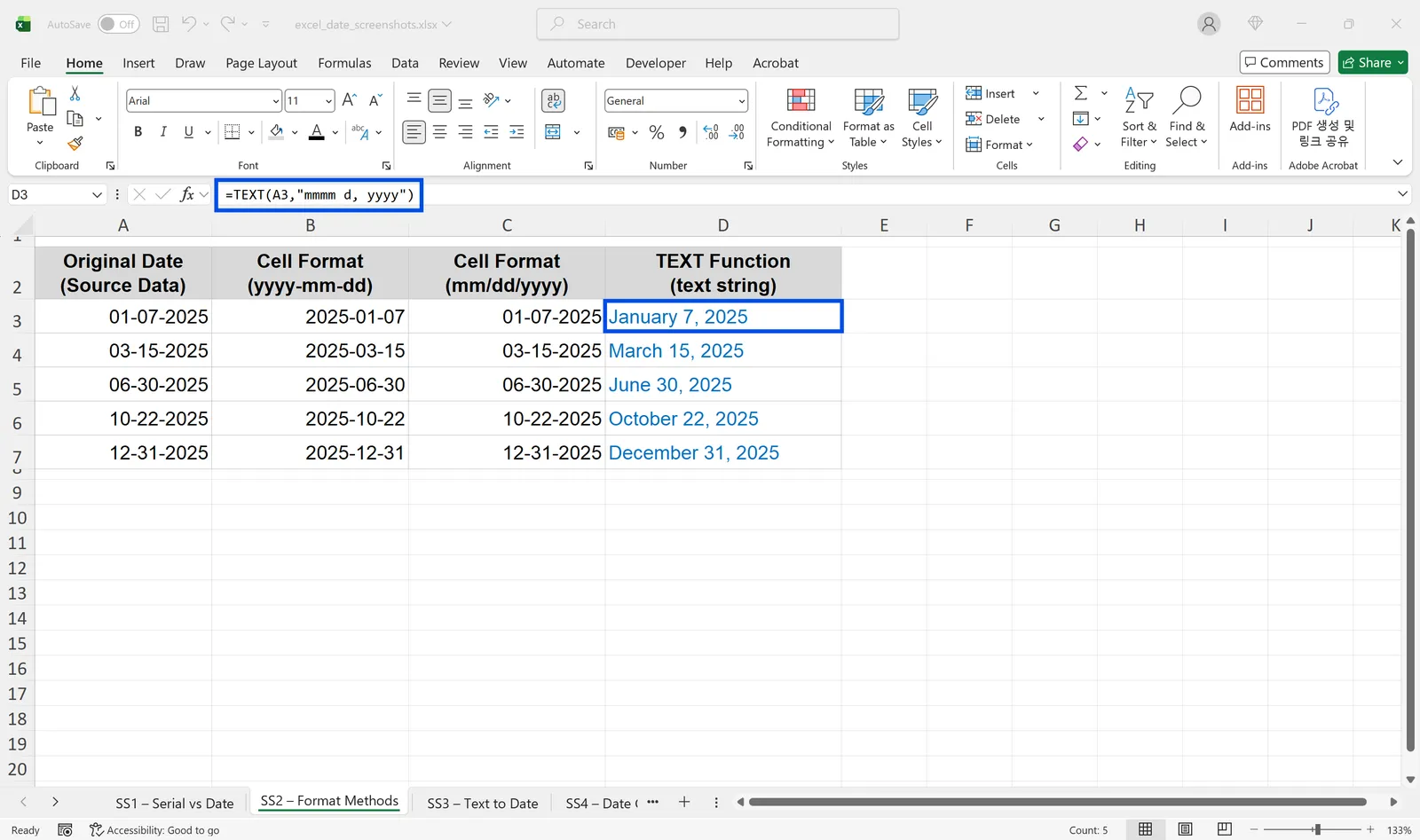Click the Copy icon

click(x=75, y=118)
